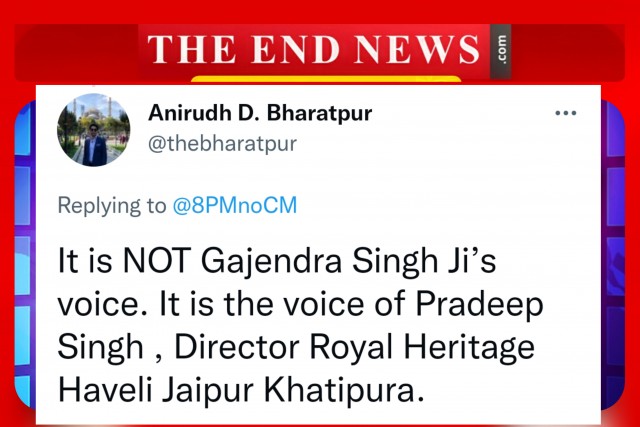Click the yellow bar beneath the logo
640x427 pixels.
click(326, 79)
